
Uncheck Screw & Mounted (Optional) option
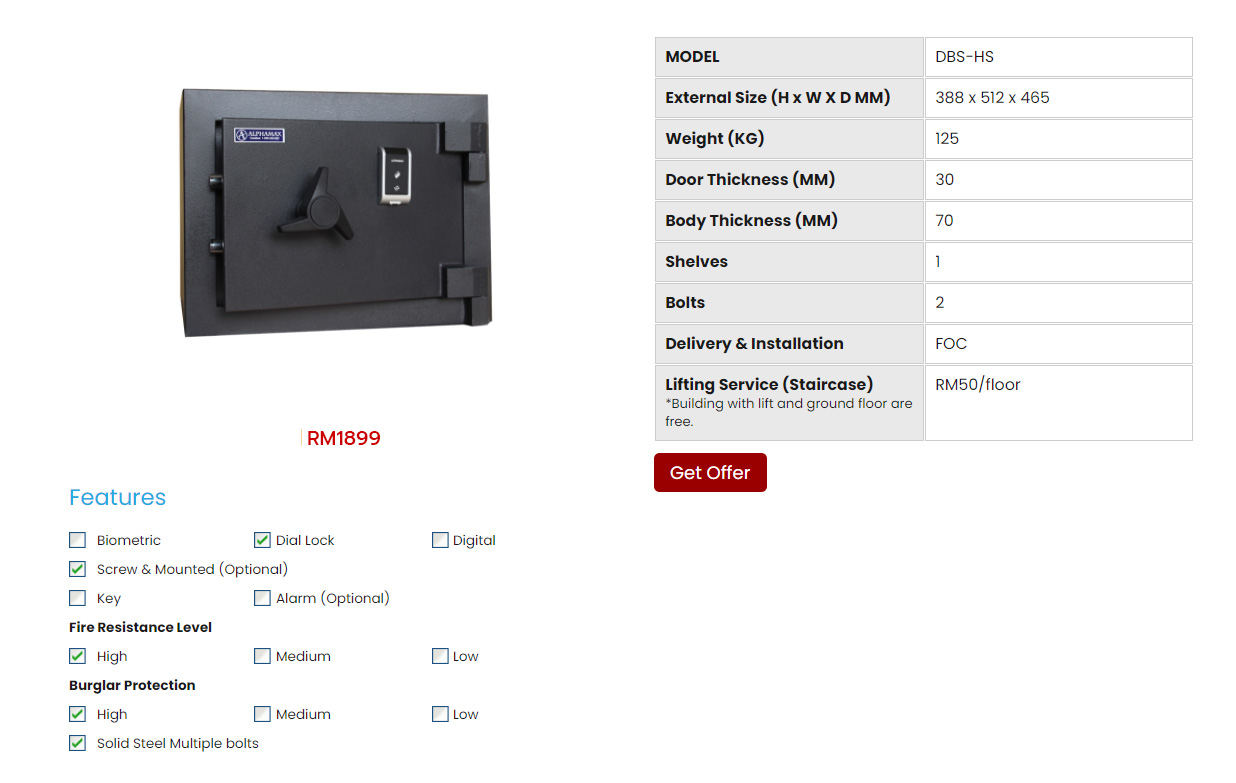pyautogui.click(x=78, y=569)
